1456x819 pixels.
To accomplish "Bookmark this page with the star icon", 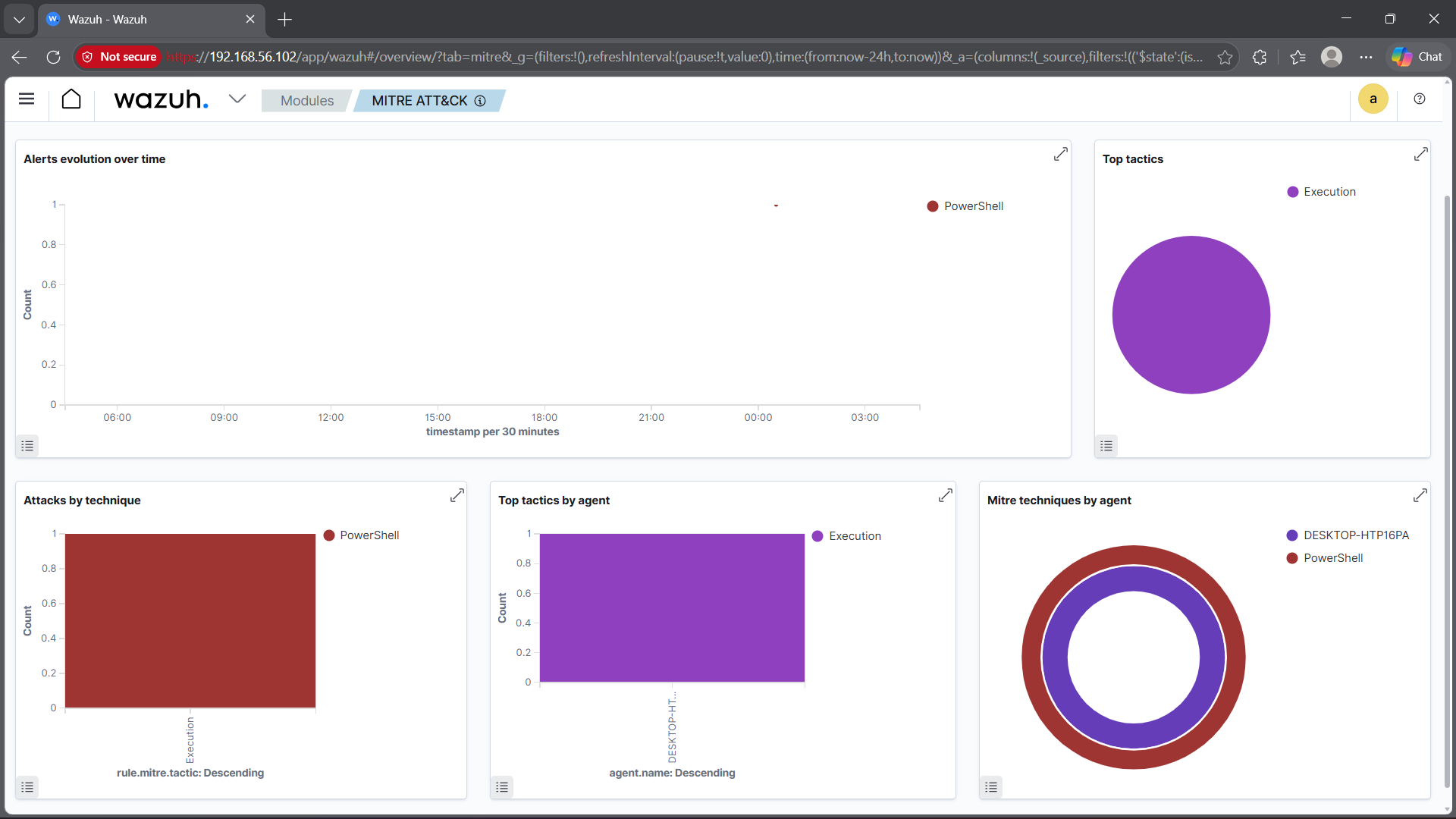I will (x=1225, y=57).
